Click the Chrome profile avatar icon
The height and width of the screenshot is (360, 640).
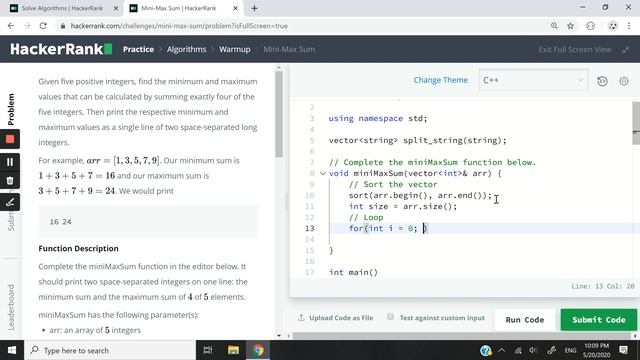point(613,26)
